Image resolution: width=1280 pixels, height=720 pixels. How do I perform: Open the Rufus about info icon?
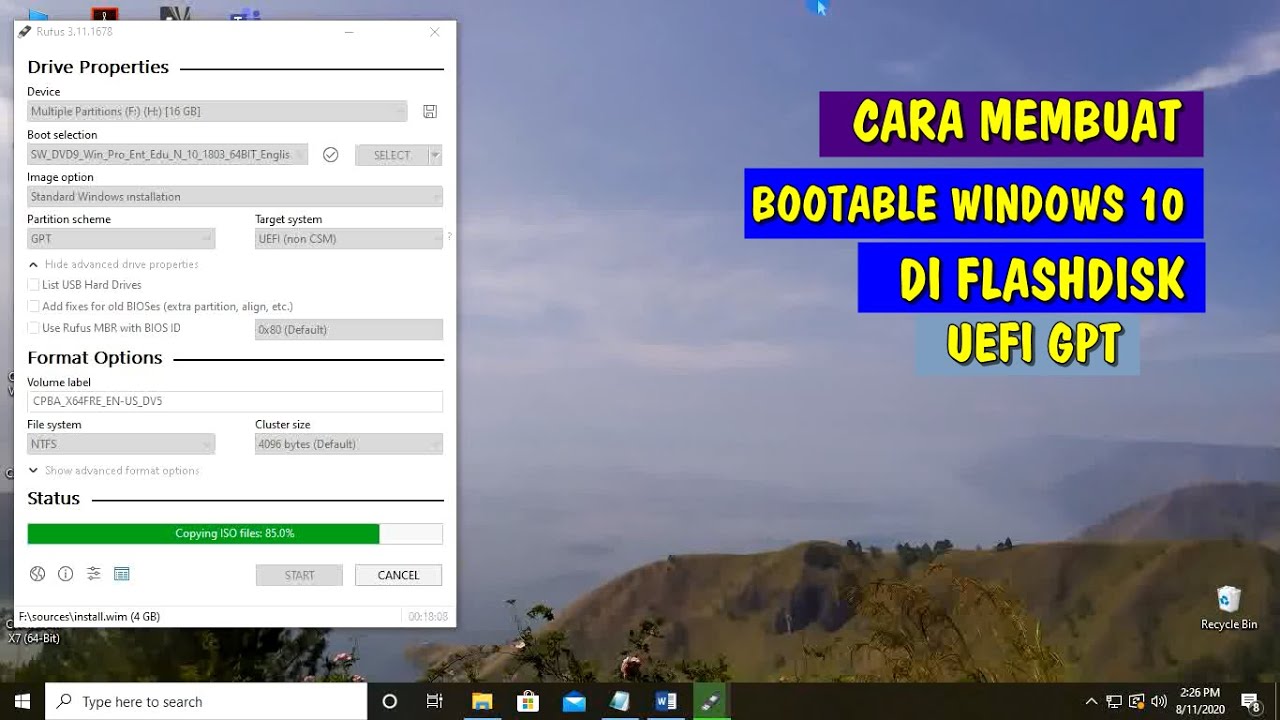tap(65, 574)
